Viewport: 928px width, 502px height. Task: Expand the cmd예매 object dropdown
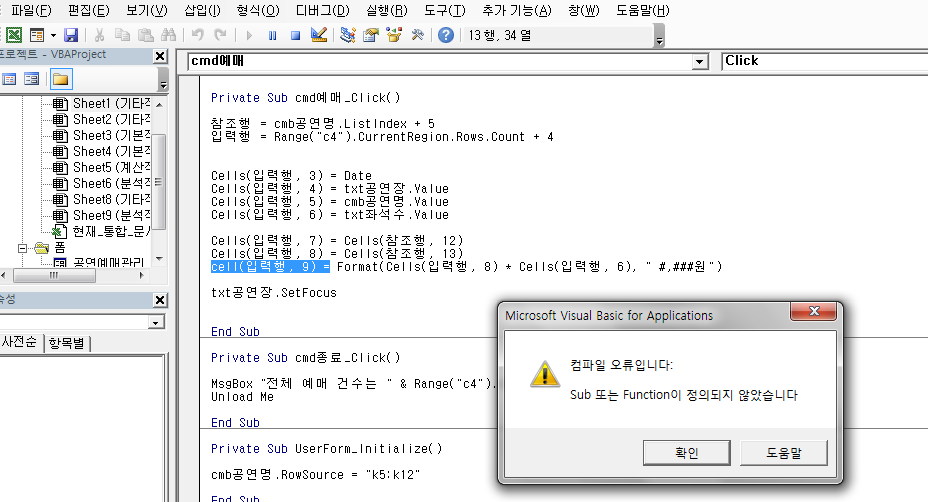point(700,61)
